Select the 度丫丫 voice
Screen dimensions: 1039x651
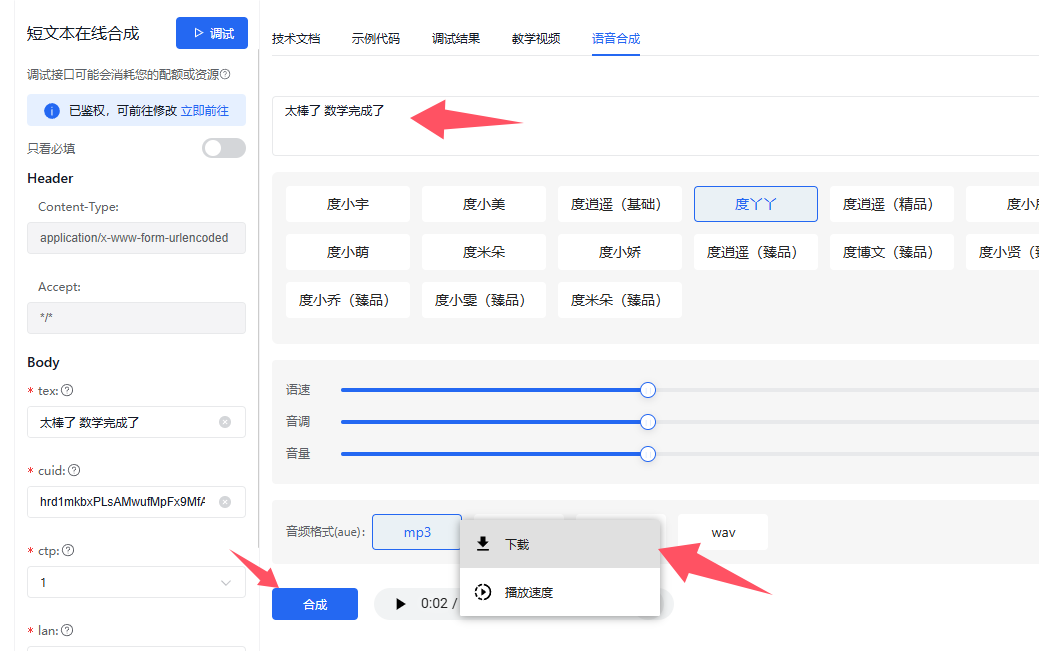pyautogui.click(x=755, y=204)
